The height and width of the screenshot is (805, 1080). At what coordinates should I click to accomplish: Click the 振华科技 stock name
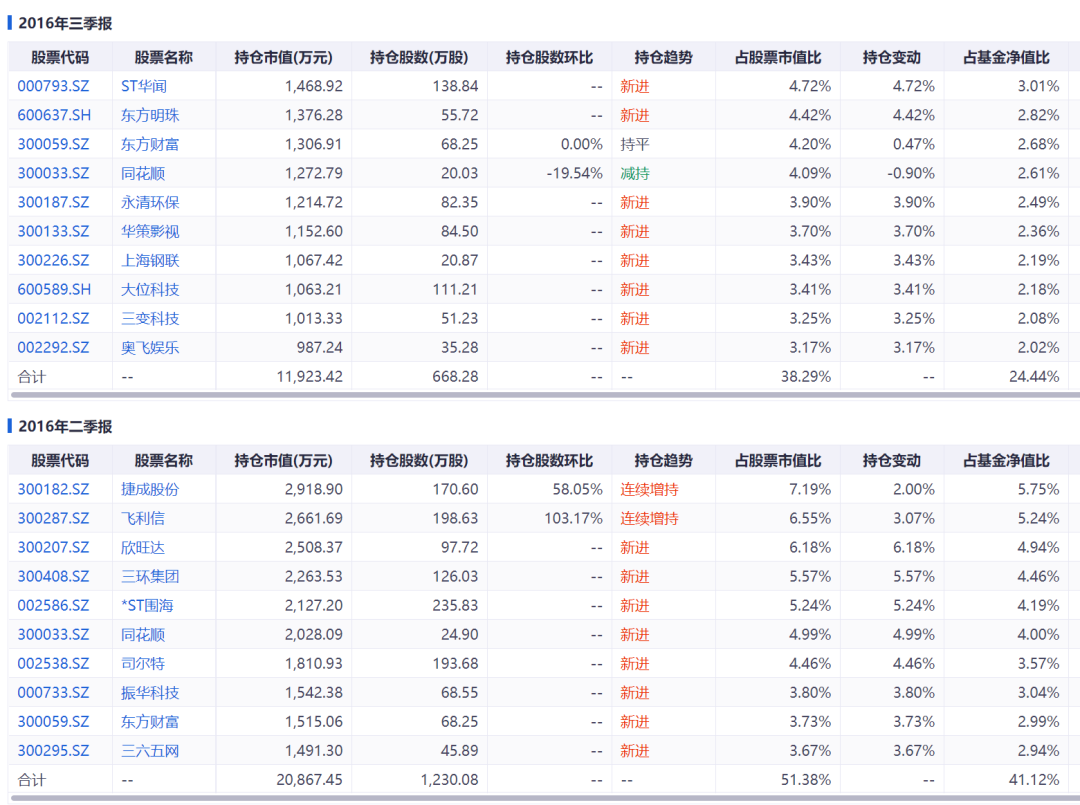pyautogui.click(x=150, y=692)
